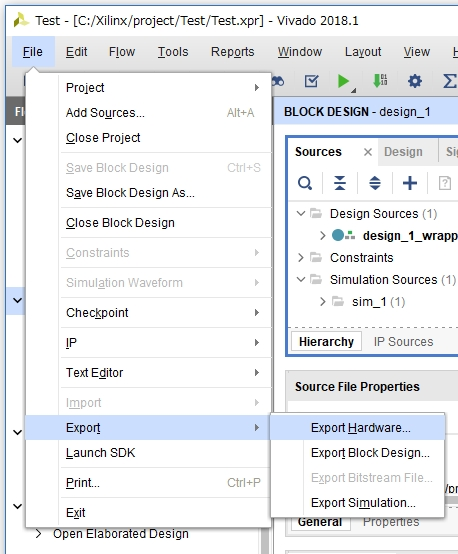Collapse the Design Sources folder
This screenshot has width=458, height=554.
pos(301,213)
